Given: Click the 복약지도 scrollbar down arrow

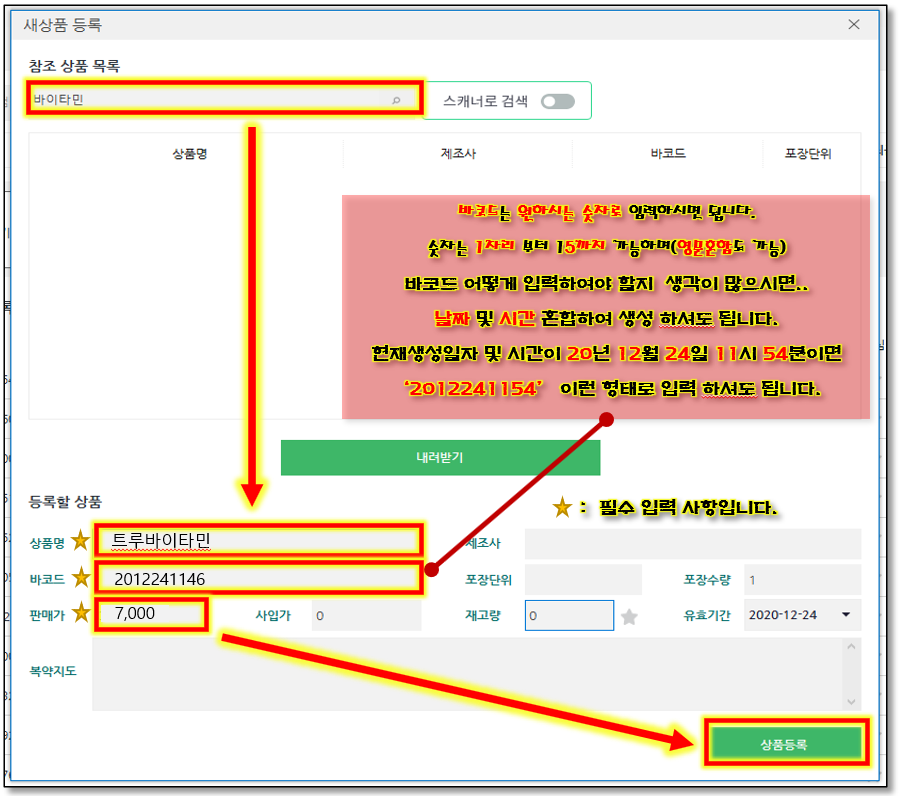Looking at the screenshot, I should pyautogui.click(x=852, y=702).
